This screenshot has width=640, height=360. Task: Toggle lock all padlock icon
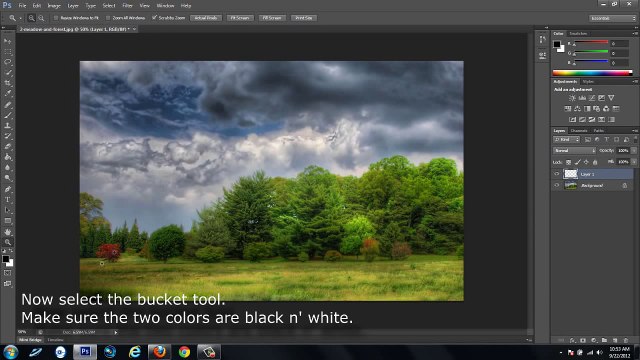595,162
